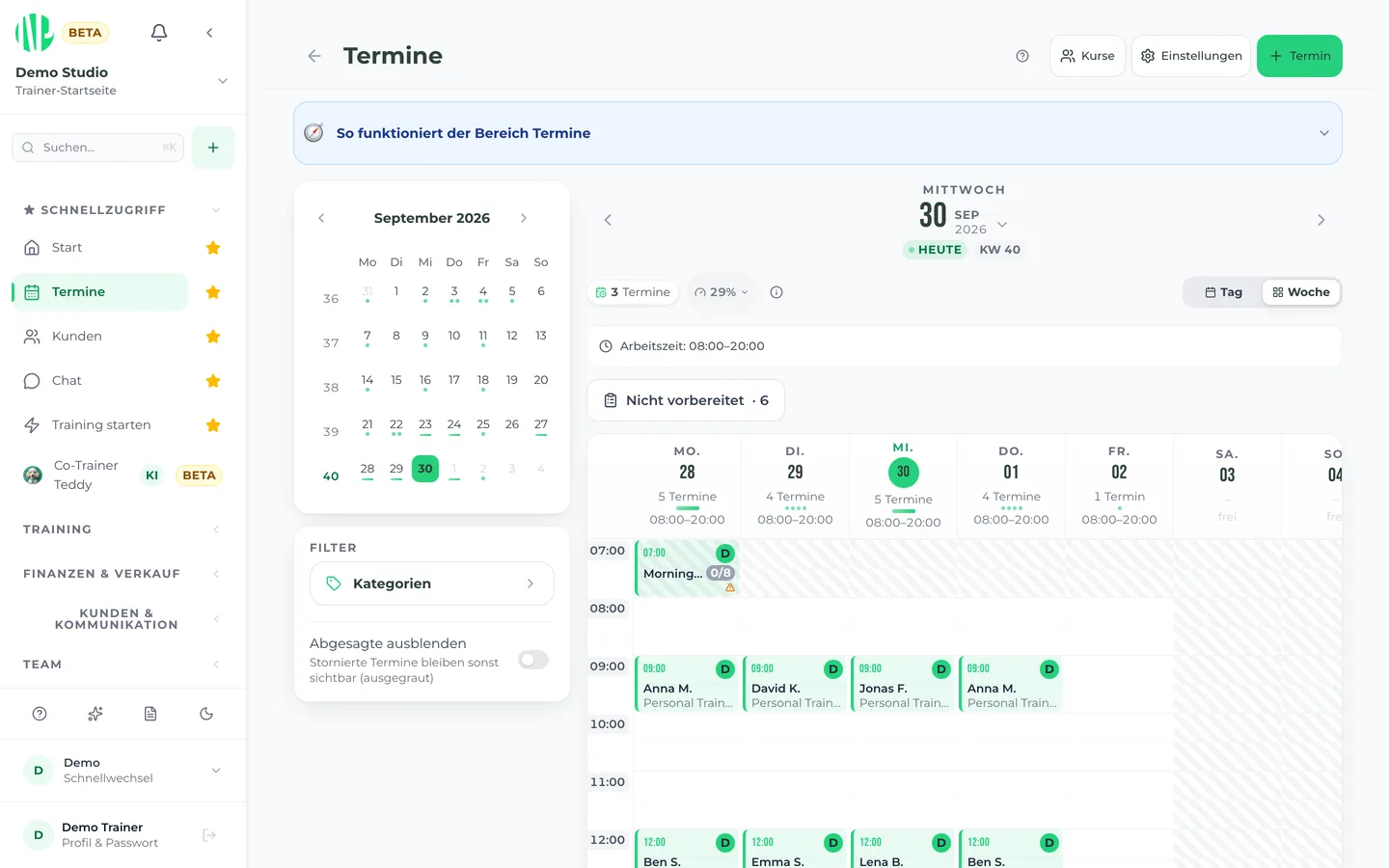
Task: Select September 30 in the mini calendar
Action: coord(425,469)
